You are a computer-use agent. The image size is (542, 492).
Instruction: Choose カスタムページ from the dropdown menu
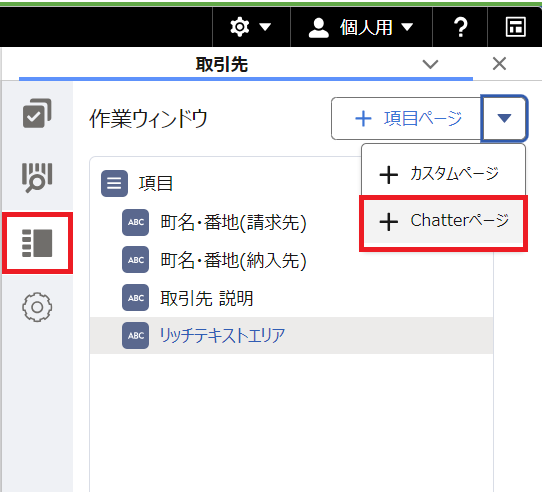443,174
